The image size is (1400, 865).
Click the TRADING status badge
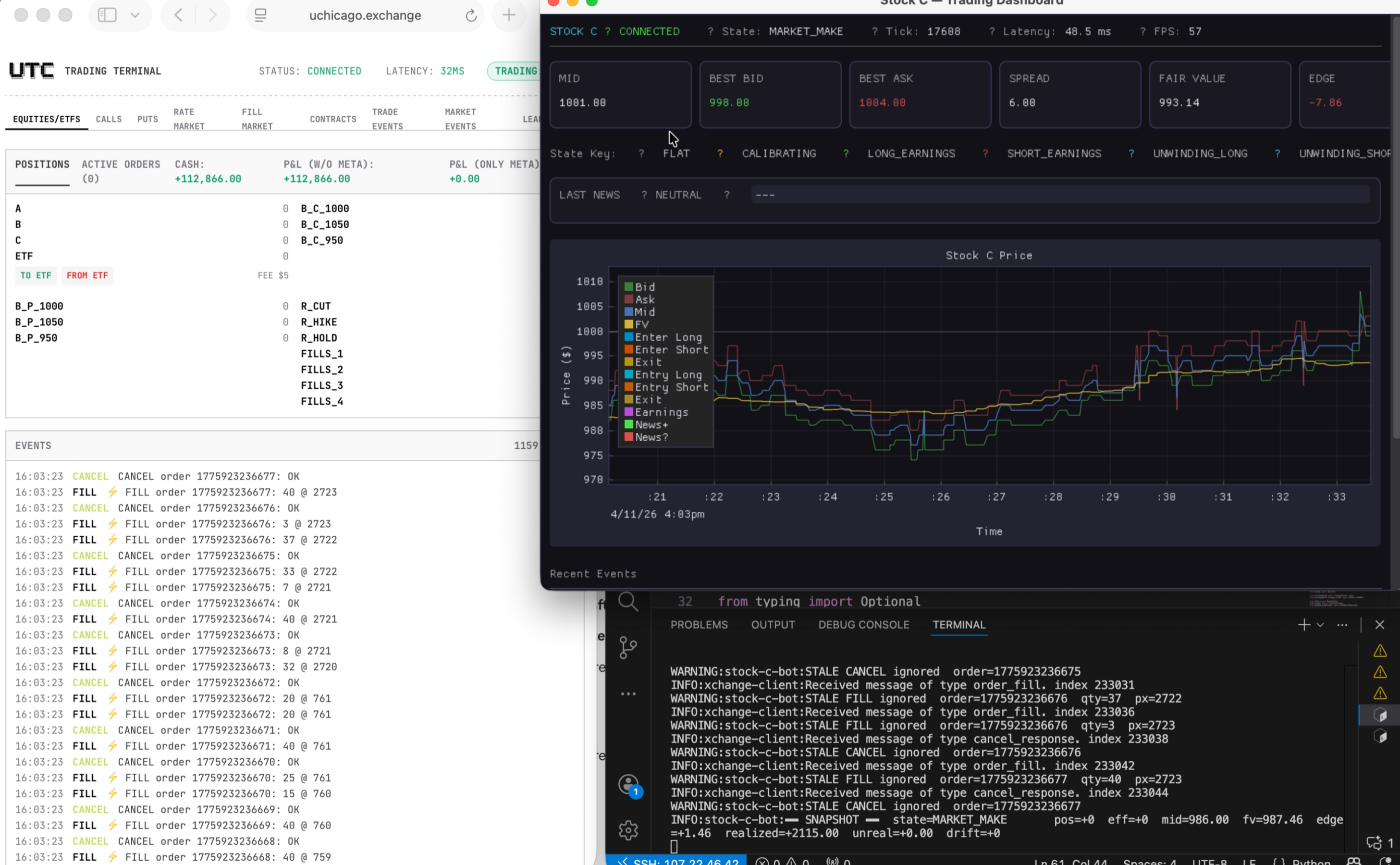[514, 71]
